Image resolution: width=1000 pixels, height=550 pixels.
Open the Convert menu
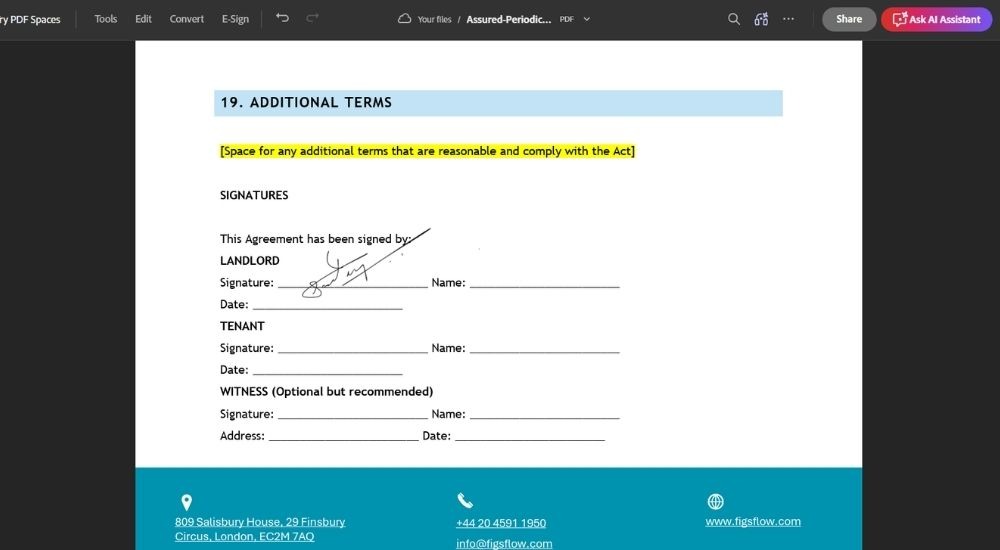coord(187,19)
